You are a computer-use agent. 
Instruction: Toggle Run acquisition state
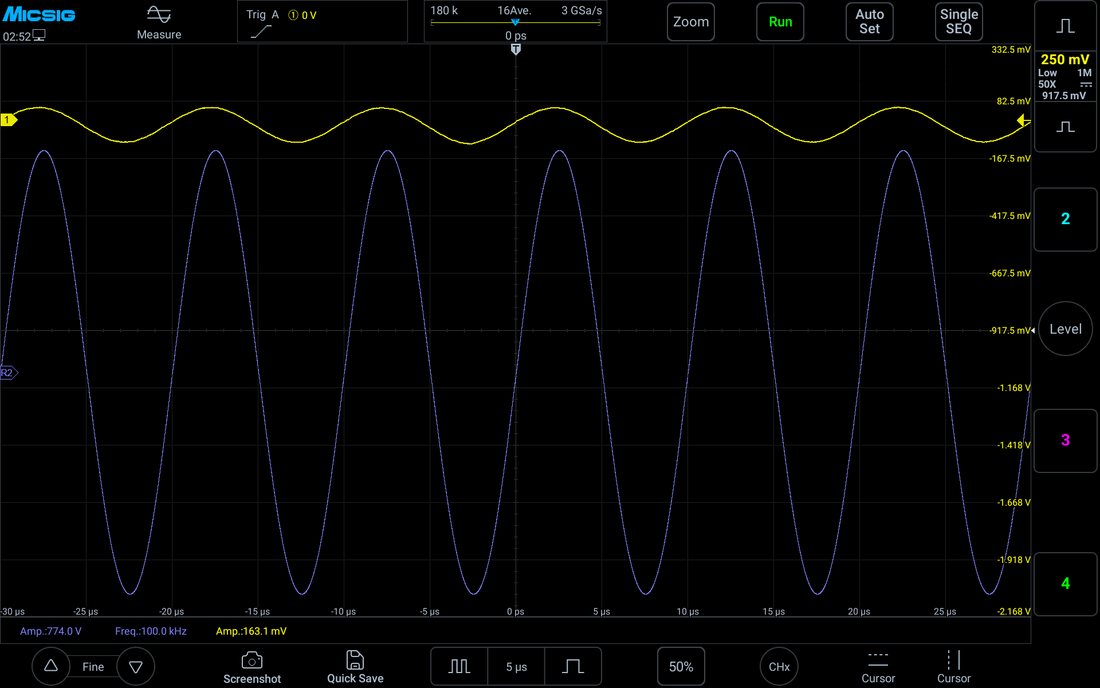click(x=780, y=22)
